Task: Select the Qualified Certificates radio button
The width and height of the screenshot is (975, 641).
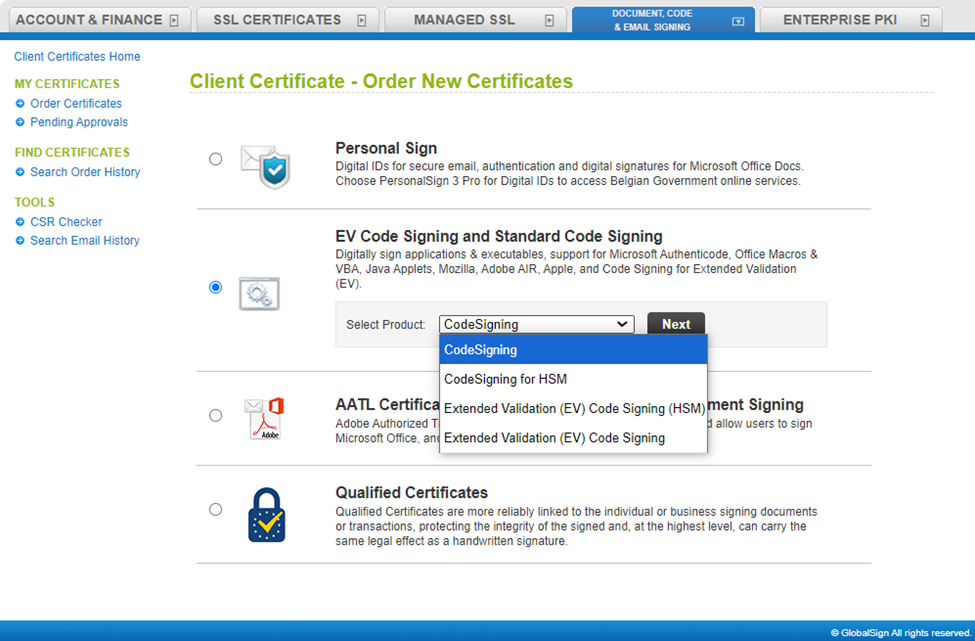Action: coord(216,509)
